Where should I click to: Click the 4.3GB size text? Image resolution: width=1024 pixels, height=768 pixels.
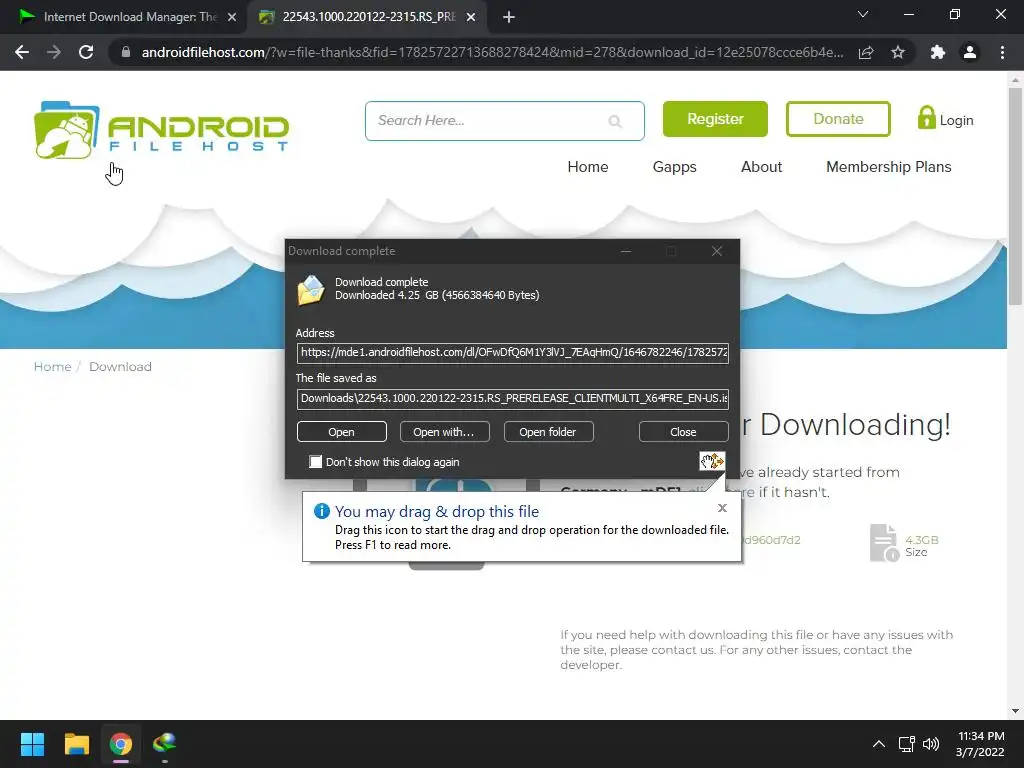tap(921, 540)
